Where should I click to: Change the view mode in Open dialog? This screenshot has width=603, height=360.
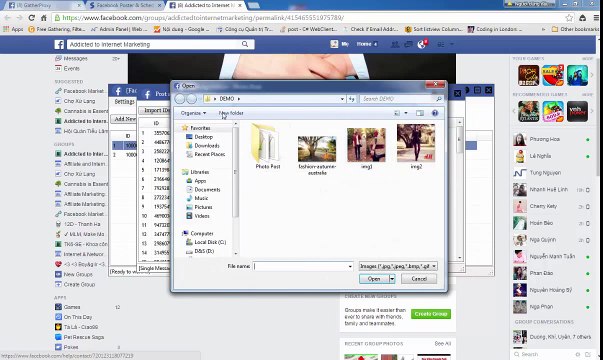397,113
